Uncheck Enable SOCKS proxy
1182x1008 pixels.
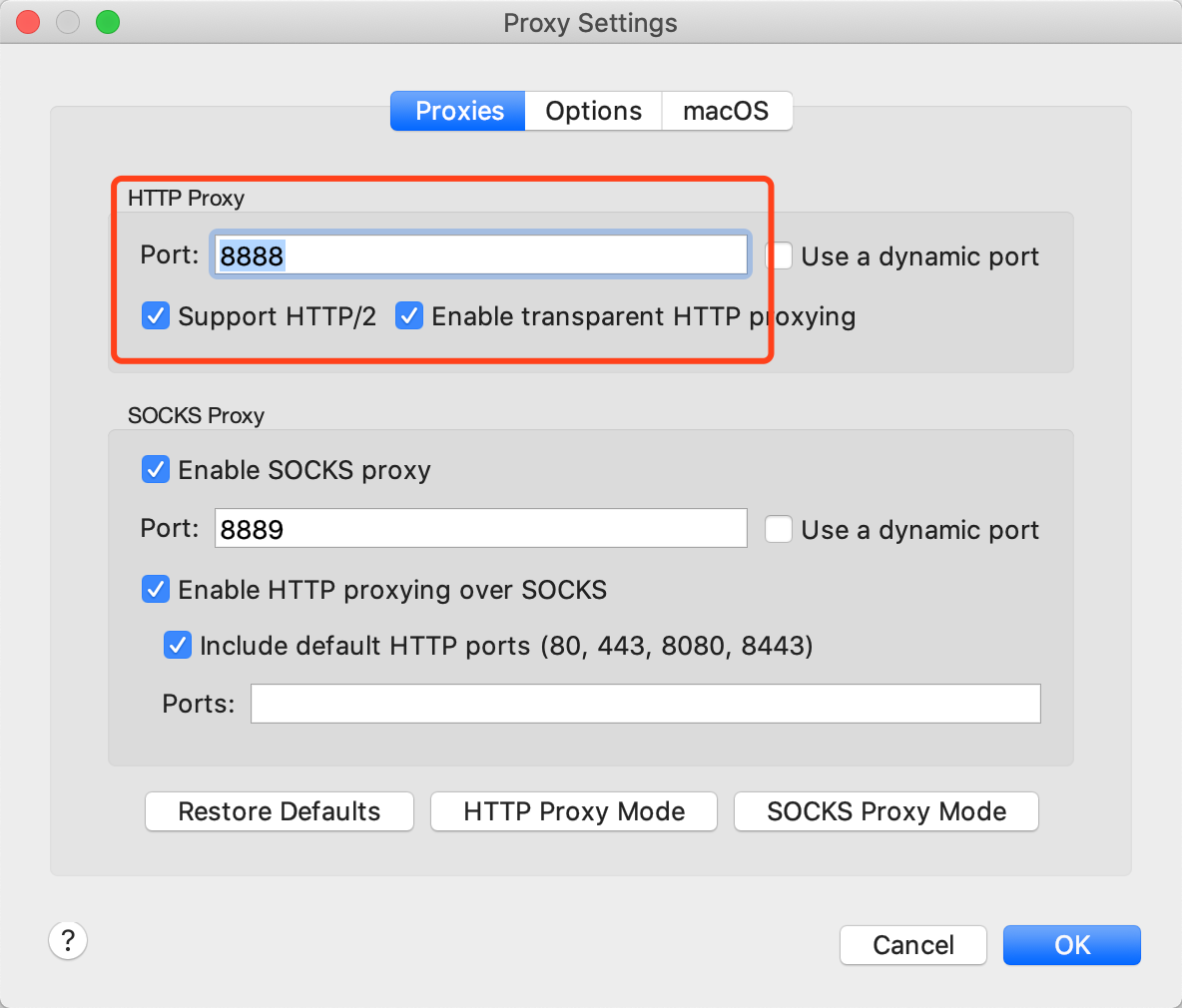click(156, 469)
